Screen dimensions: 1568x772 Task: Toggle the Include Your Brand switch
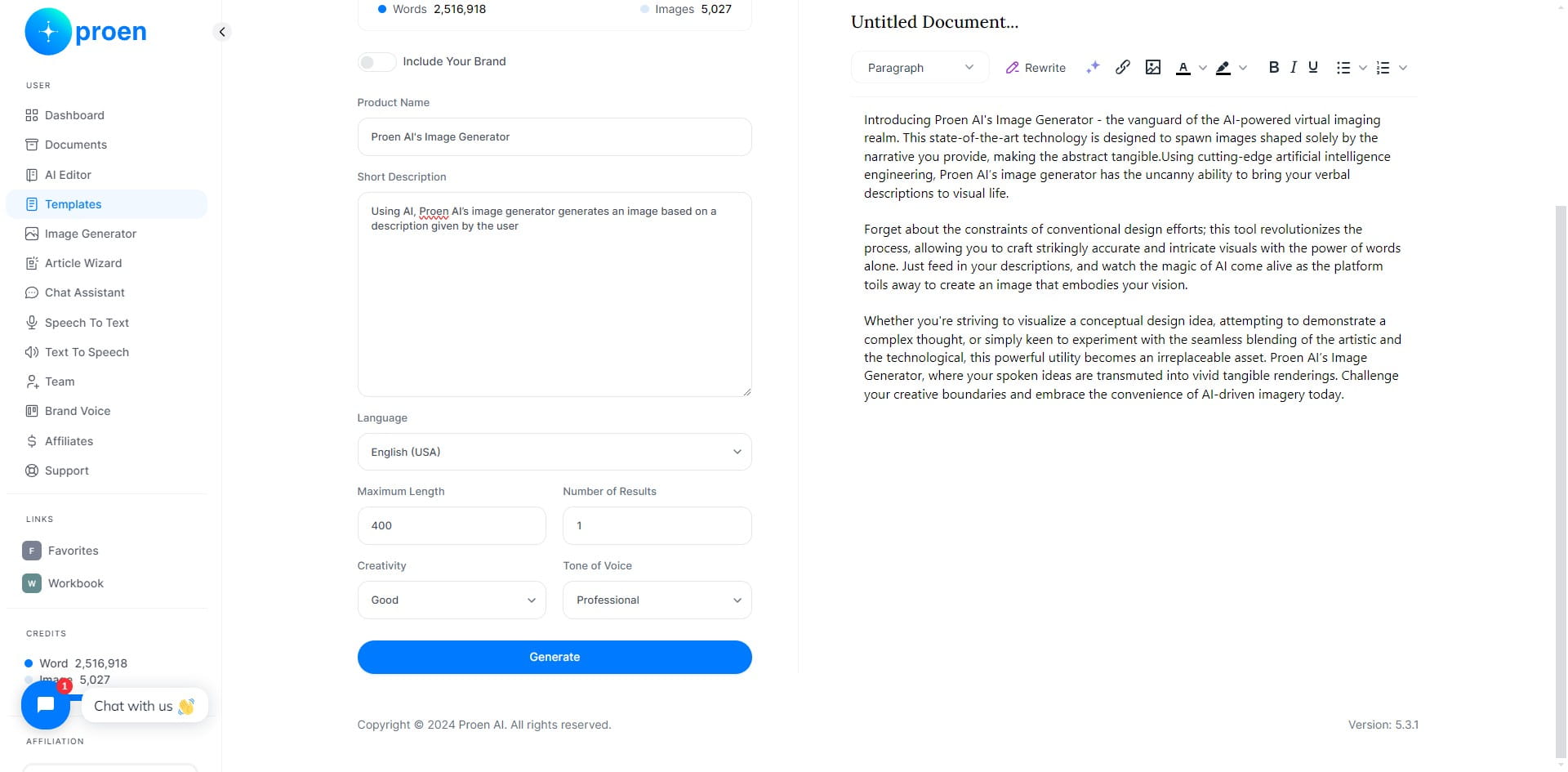point(376,62)
